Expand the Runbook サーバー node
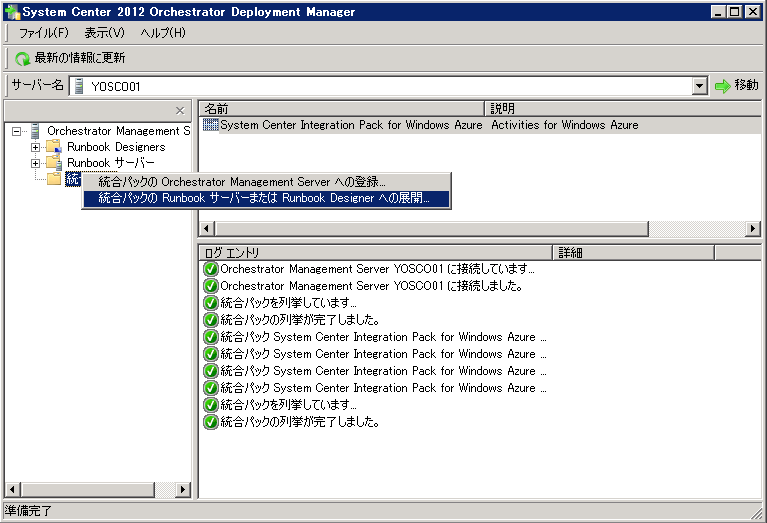This screenshot has height=523, width=767. coord(35,163)
